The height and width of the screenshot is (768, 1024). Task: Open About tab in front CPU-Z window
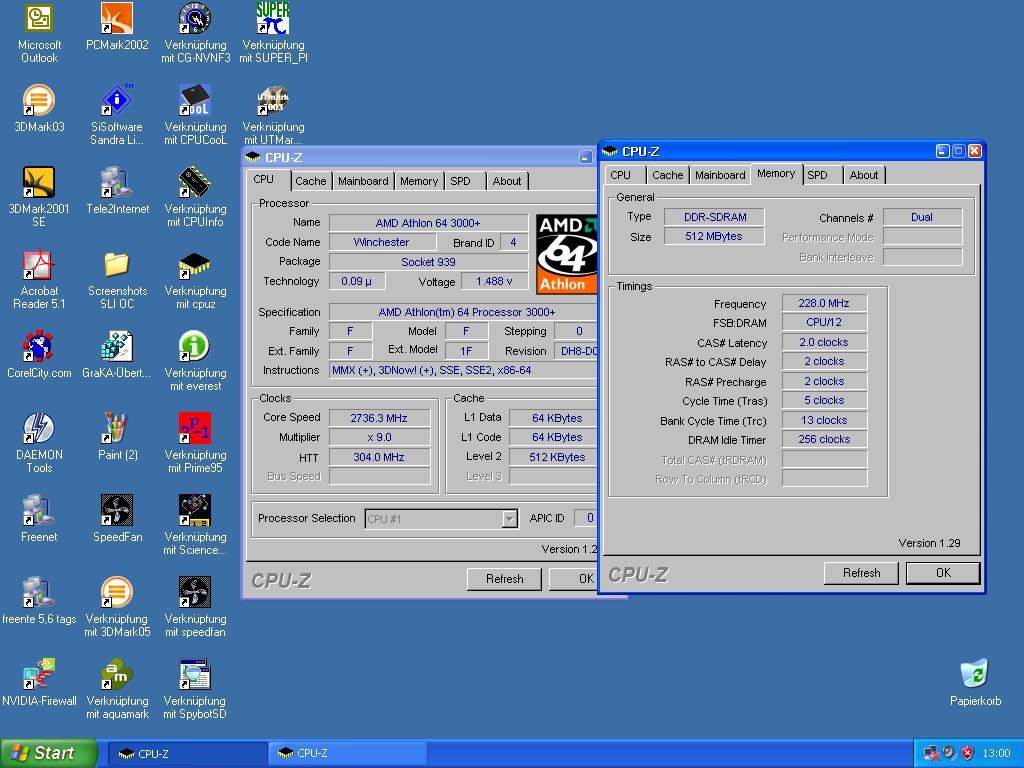[x=864, y=175]
